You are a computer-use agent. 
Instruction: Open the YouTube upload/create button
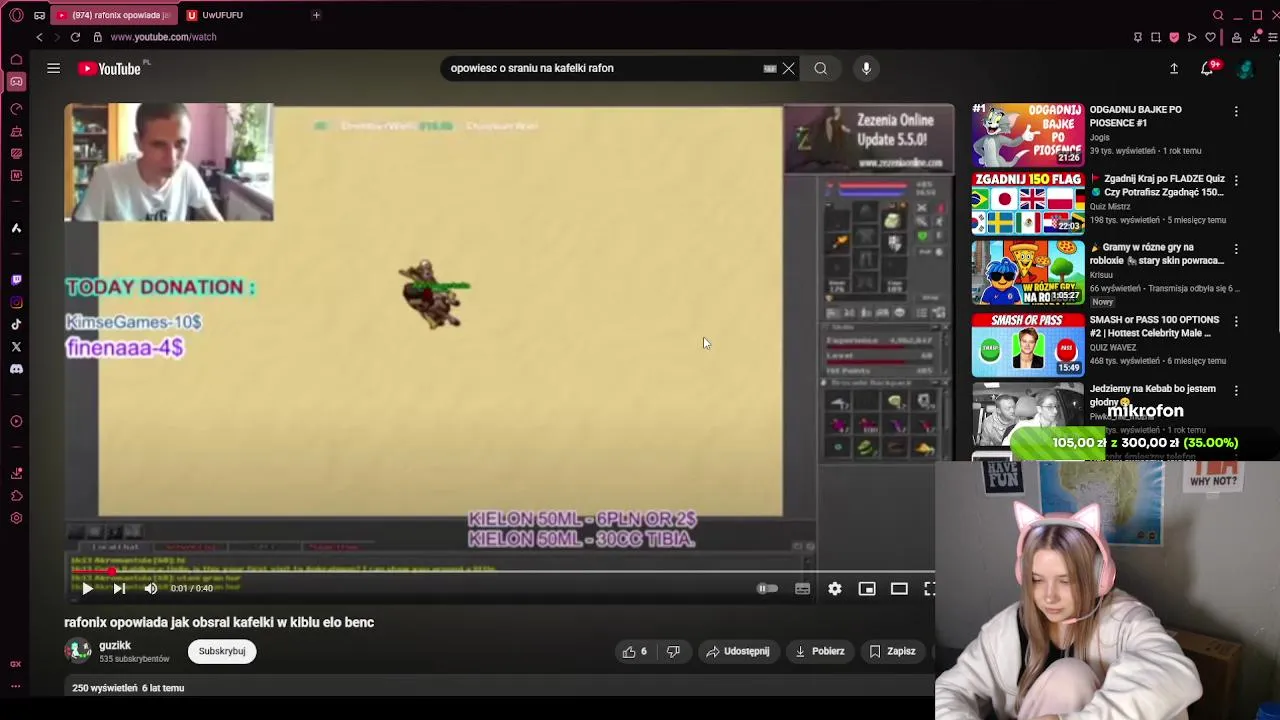1174,68
